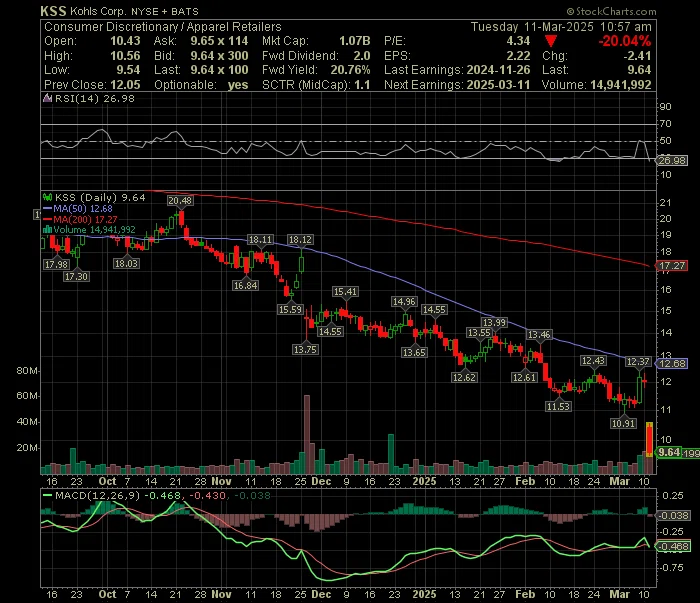Click the 13.65 price label

pos(414,353)
